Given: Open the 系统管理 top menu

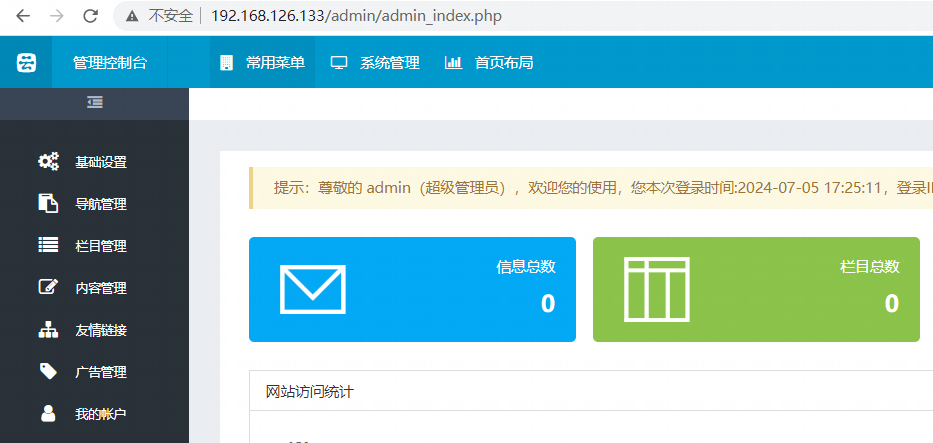Looking at the screenshot, I should pyautogui.click(x=390, y=62).
